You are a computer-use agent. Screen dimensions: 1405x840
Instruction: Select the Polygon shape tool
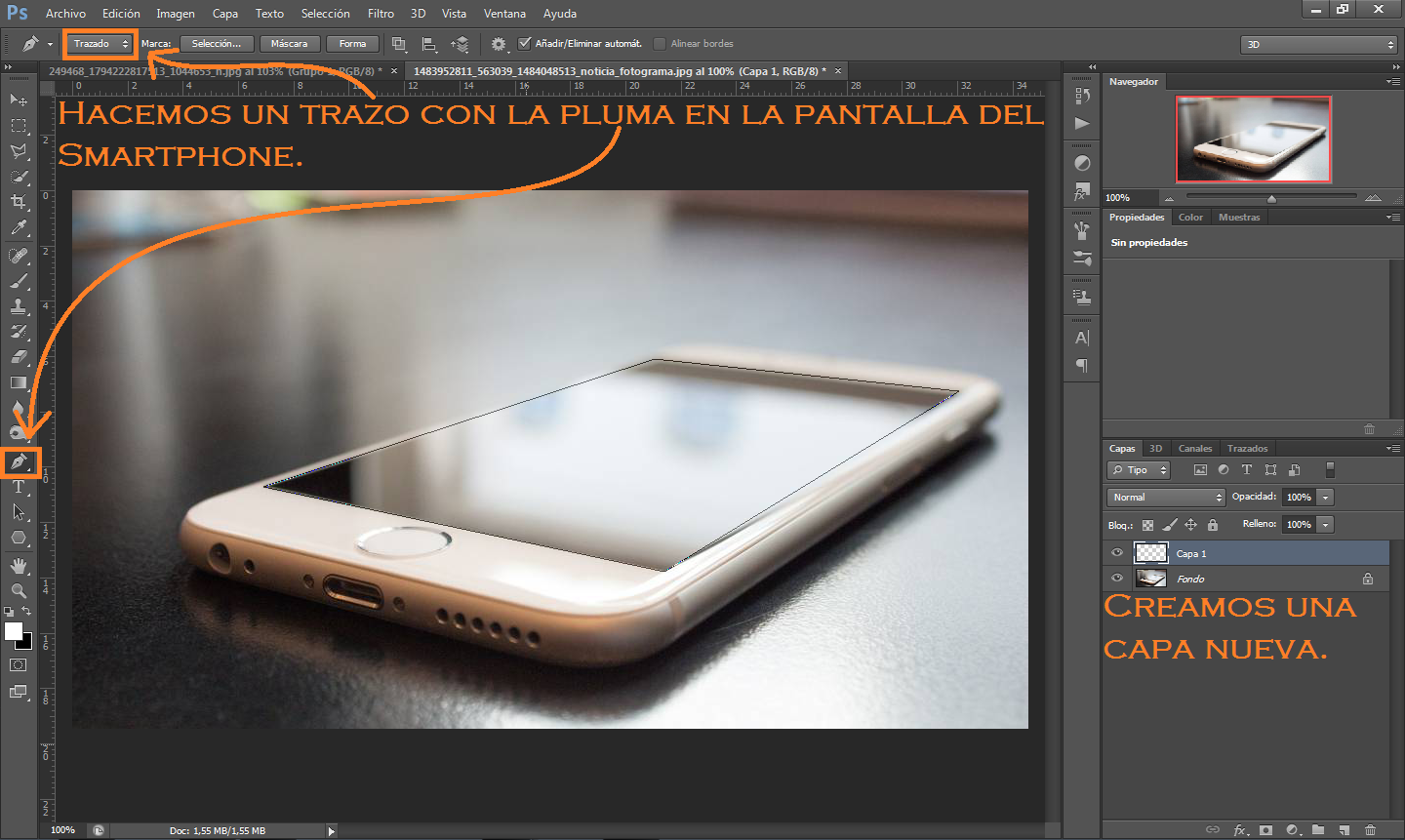point(19,538)
